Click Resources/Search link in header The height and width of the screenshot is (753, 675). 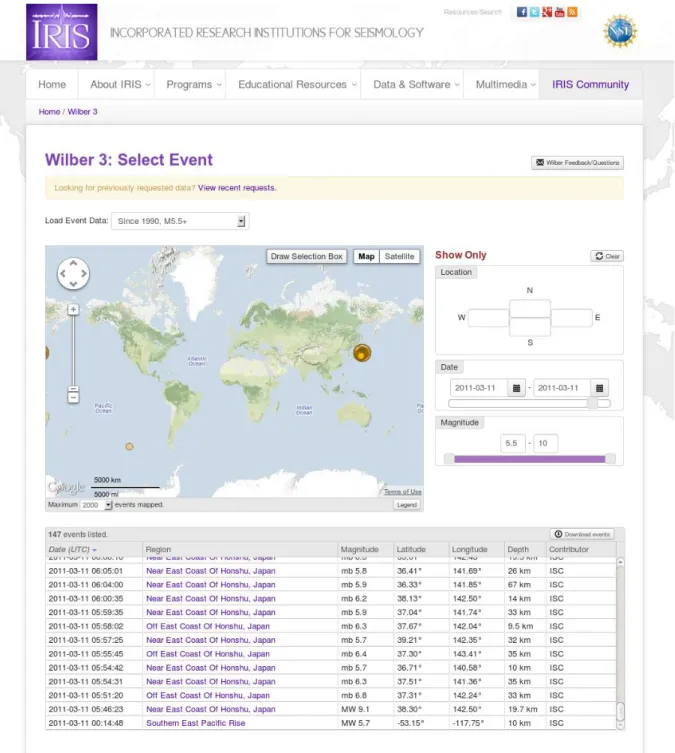pos(472,12)
